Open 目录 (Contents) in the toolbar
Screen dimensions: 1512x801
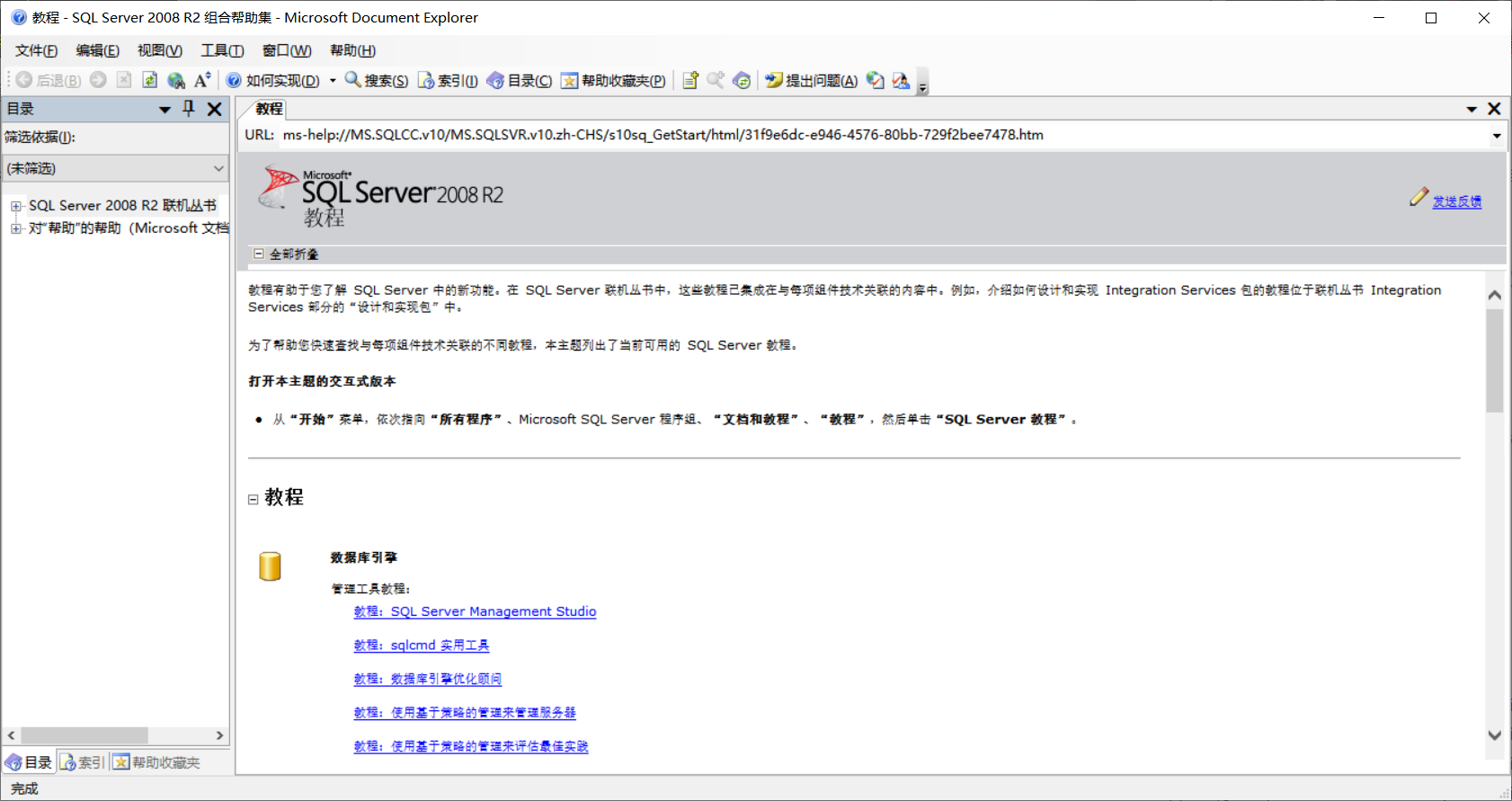[520, 80]
